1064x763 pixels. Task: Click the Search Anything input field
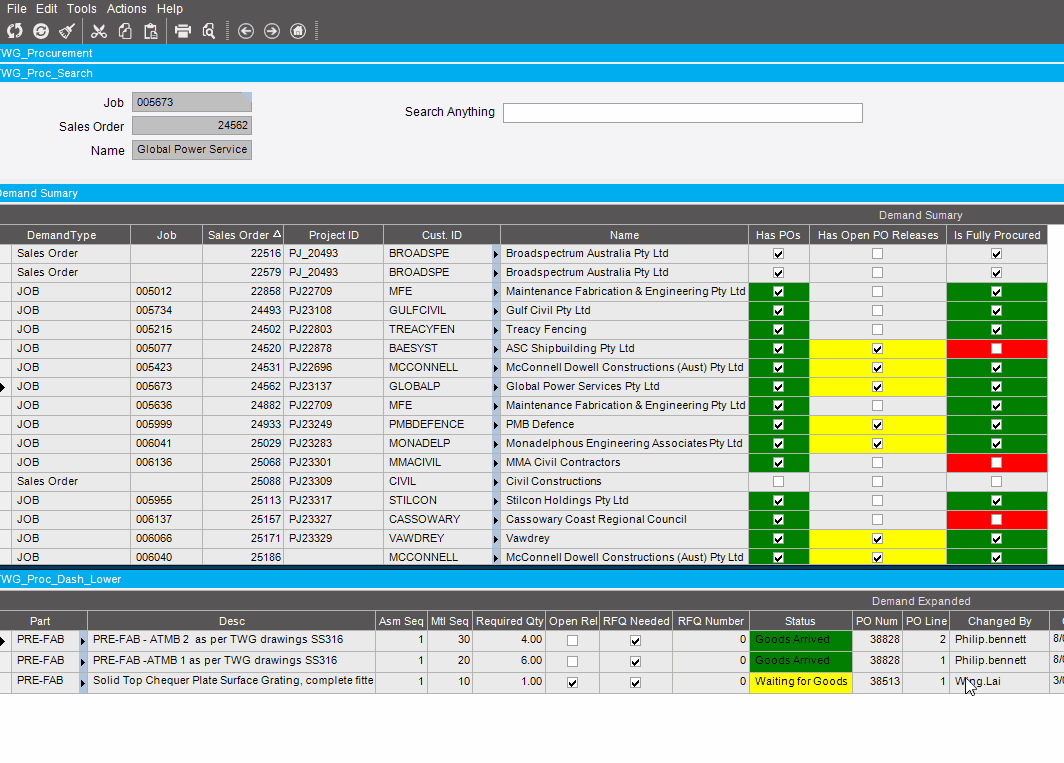682,113
